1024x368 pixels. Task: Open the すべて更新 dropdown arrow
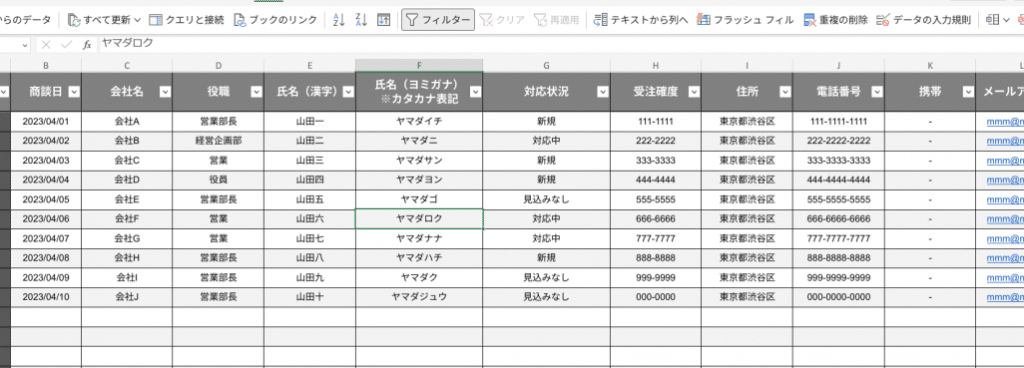coord(137,20)
